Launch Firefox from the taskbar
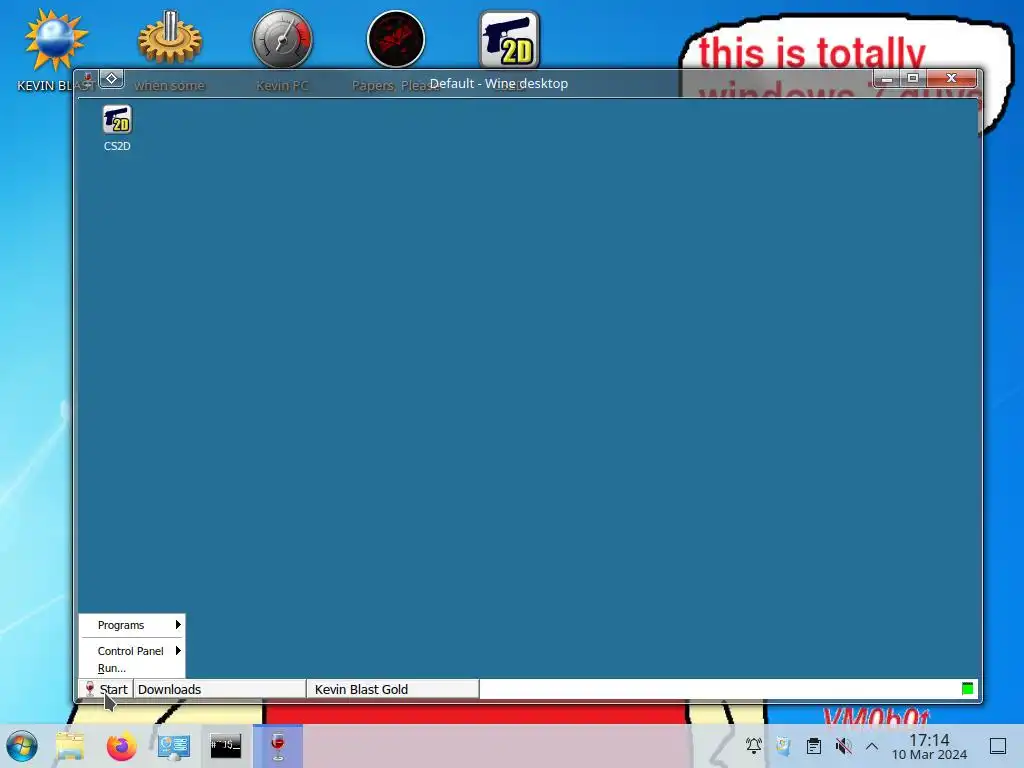 pos(121,746)
